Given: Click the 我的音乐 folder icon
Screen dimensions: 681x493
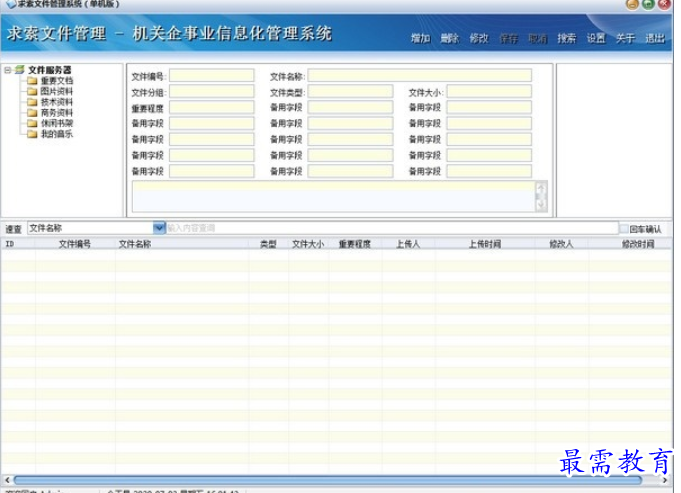Looking at the screenshot, I should pyautogui.click(x=32, y=134).
